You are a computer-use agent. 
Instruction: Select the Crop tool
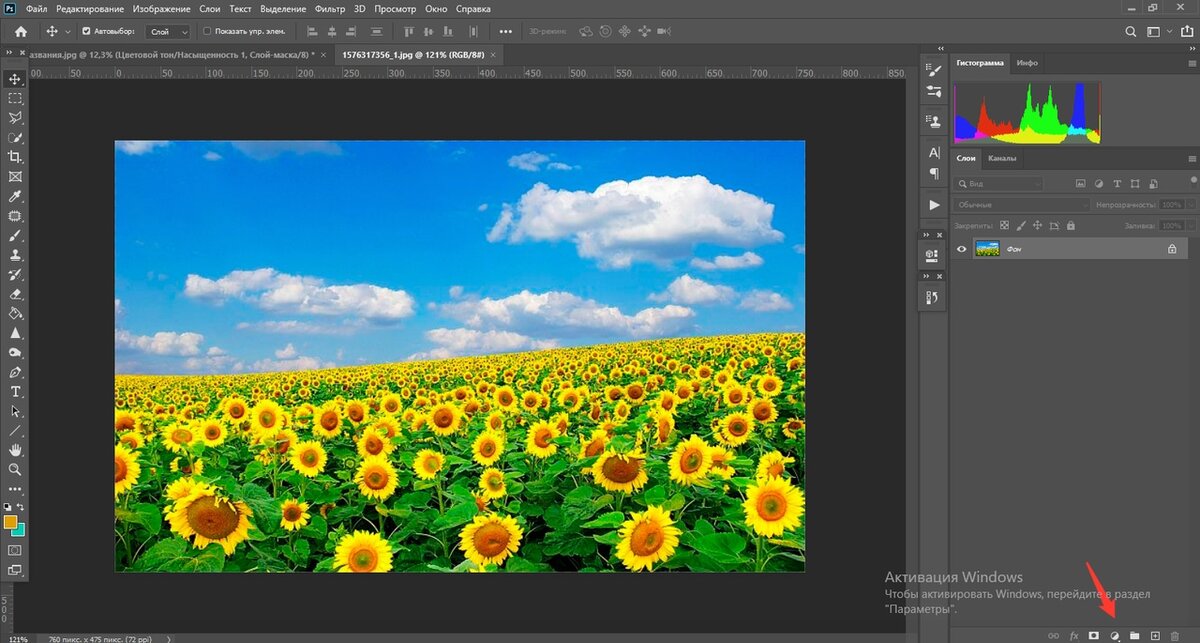[x=15, y=157]
